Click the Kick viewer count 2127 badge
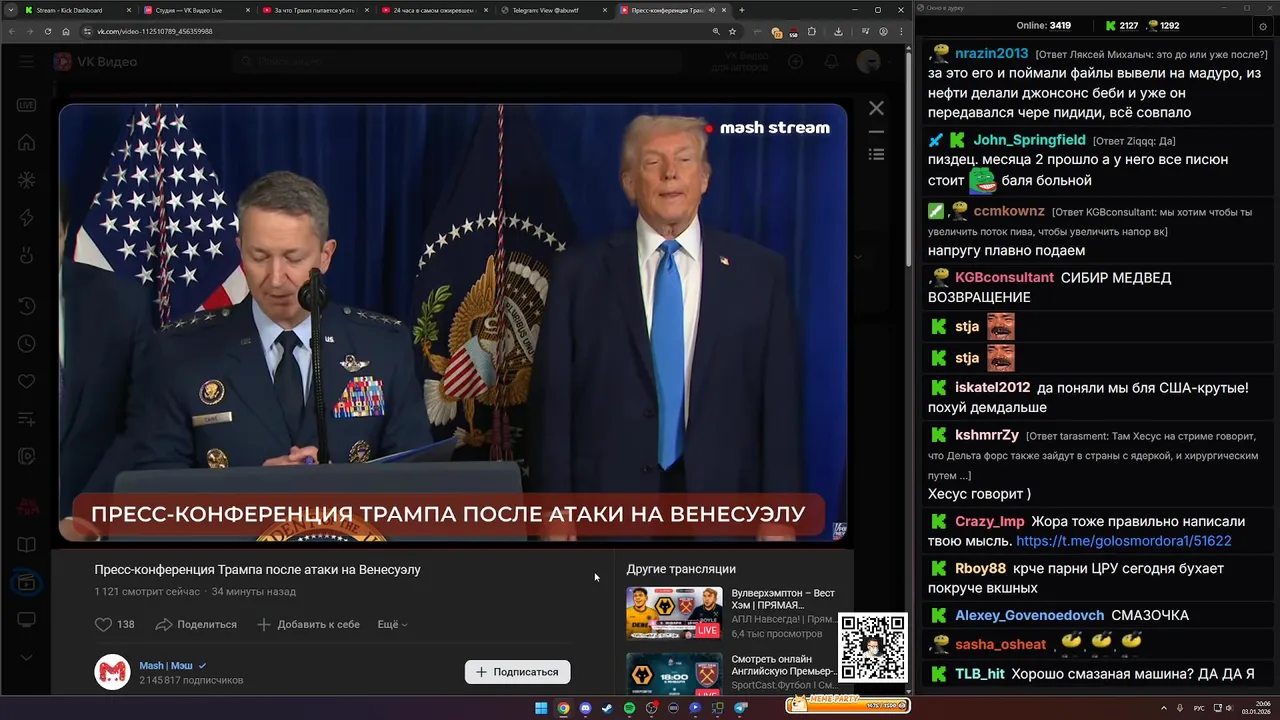Screen dimensions: 1280x720 tap(1122, 25)
